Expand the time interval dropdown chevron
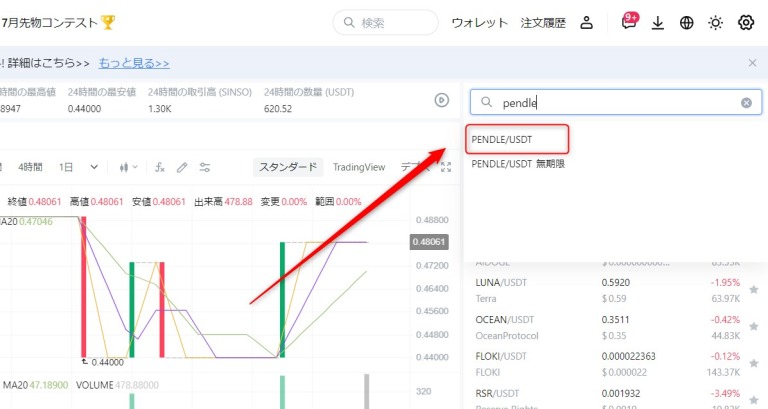Image resolution: width=768 pixels, height=409 pixels. pos(94,168)
